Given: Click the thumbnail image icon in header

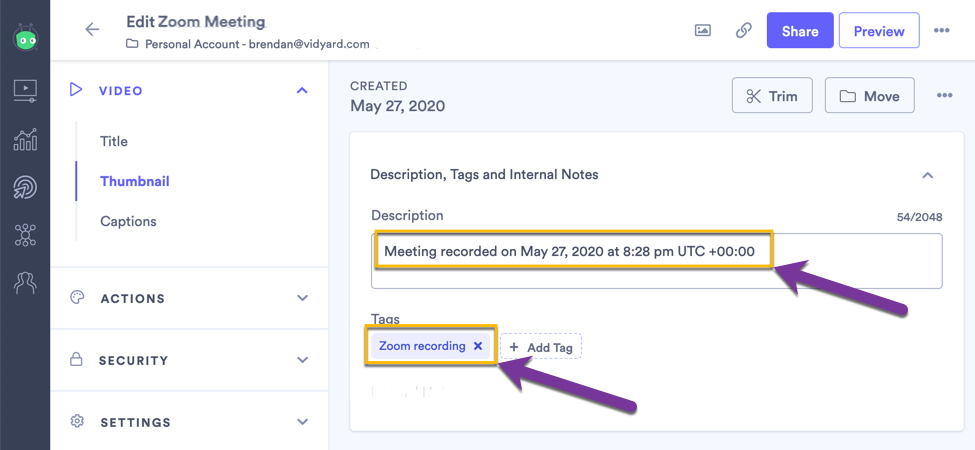Looking at the screenshot, I should [703, 30].
